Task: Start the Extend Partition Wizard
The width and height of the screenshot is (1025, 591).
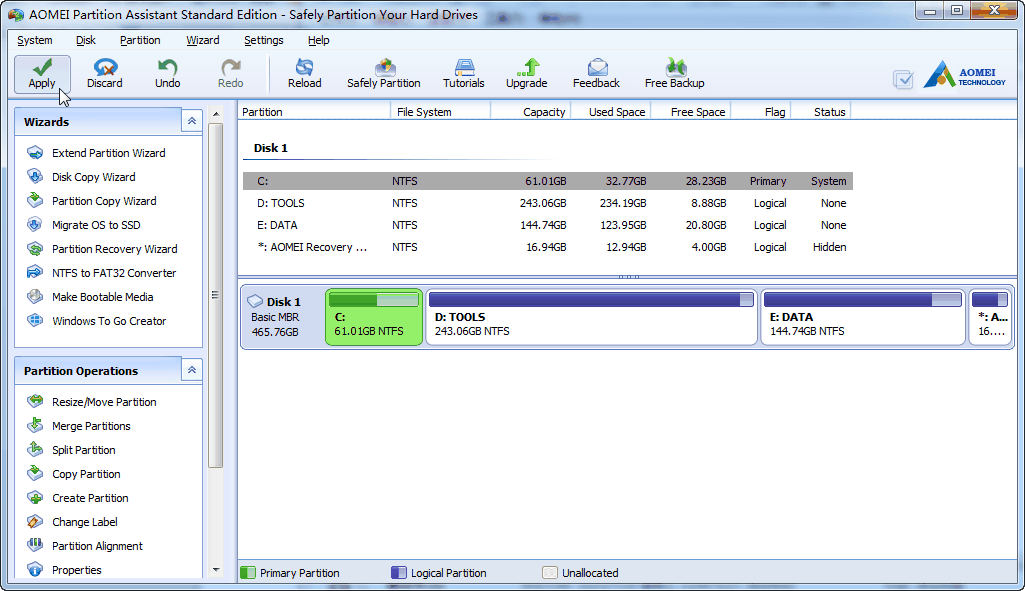Action: pyautogui.click(x=96, y=153)
